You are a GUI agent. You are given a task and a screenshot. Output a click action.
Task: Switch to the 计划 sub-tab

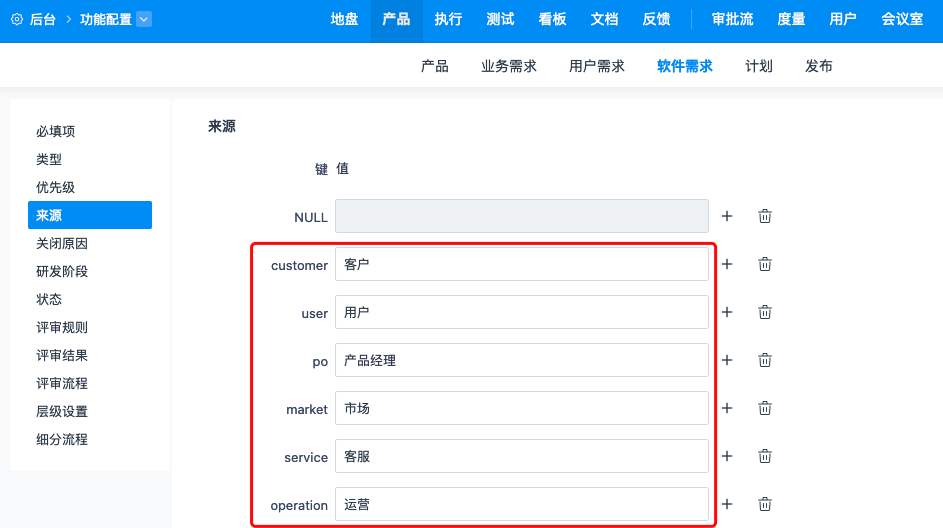pyautogui.click(x=759, y=66)
